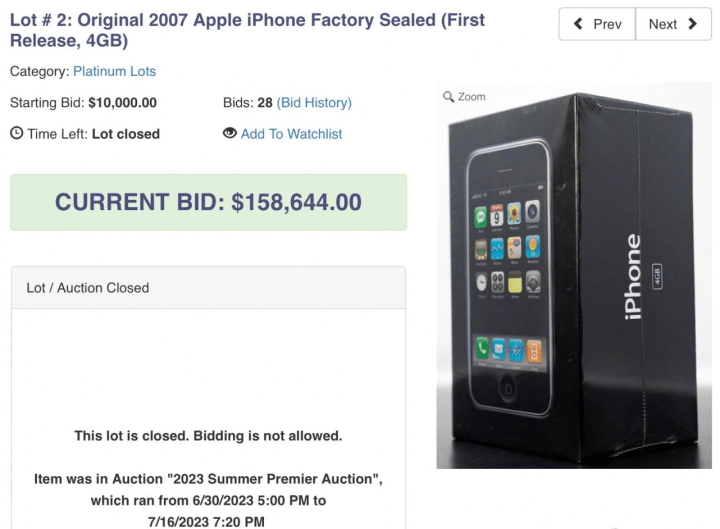
Task: Click the bids count number 28
Action: point(263,103)
